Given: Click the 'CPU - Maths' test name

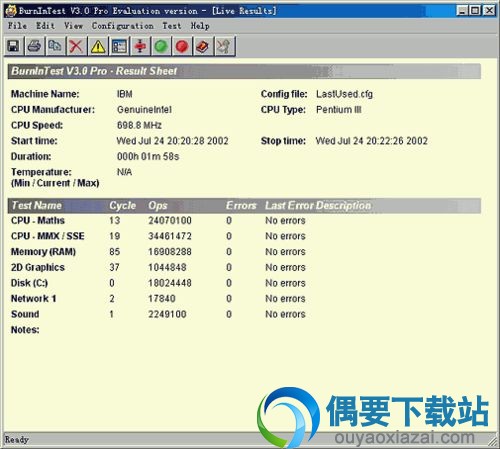Looking at the screenshot, I should [x=38, y=220].
